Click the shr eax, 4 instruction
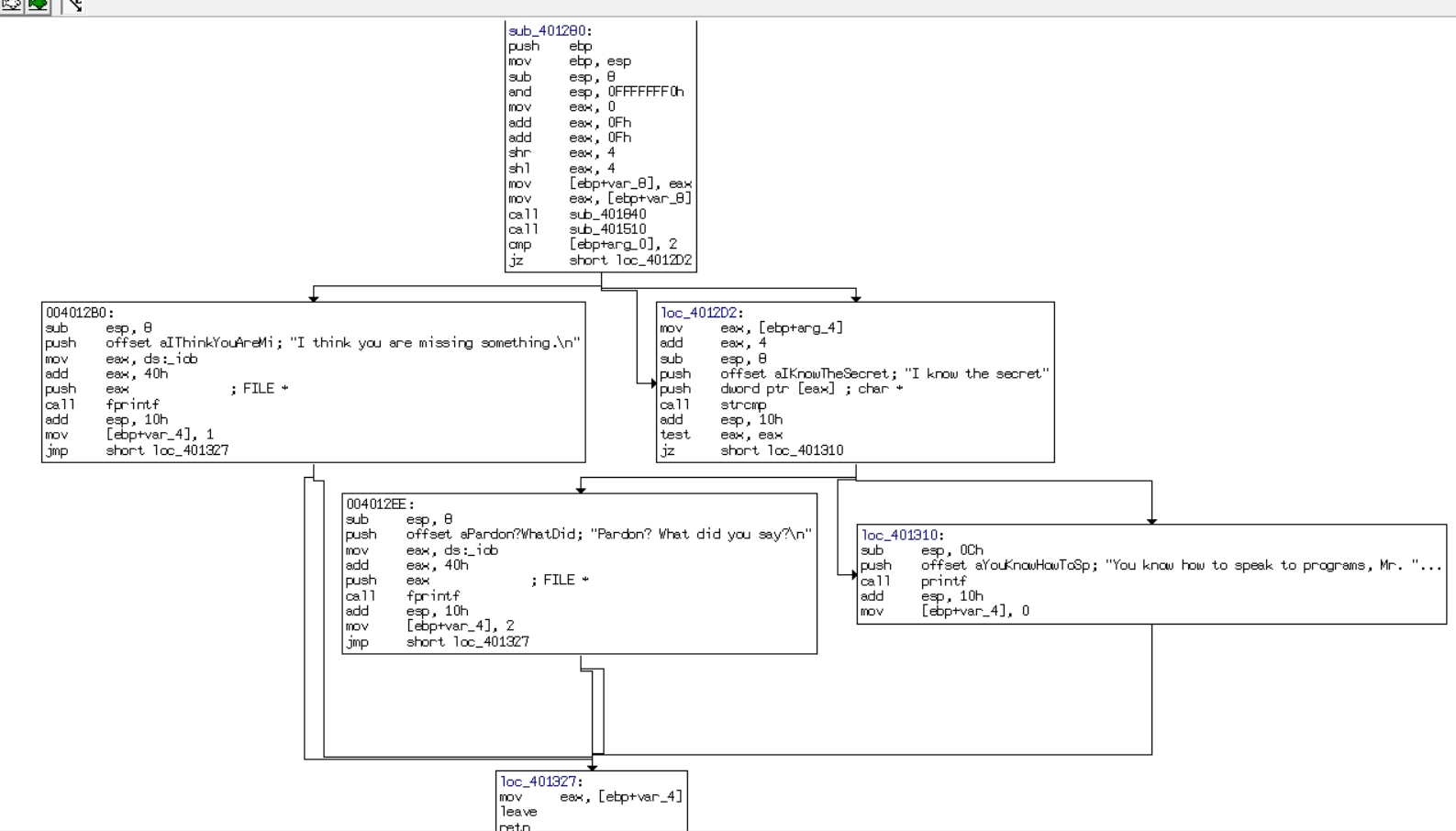 tap(562, 153)
